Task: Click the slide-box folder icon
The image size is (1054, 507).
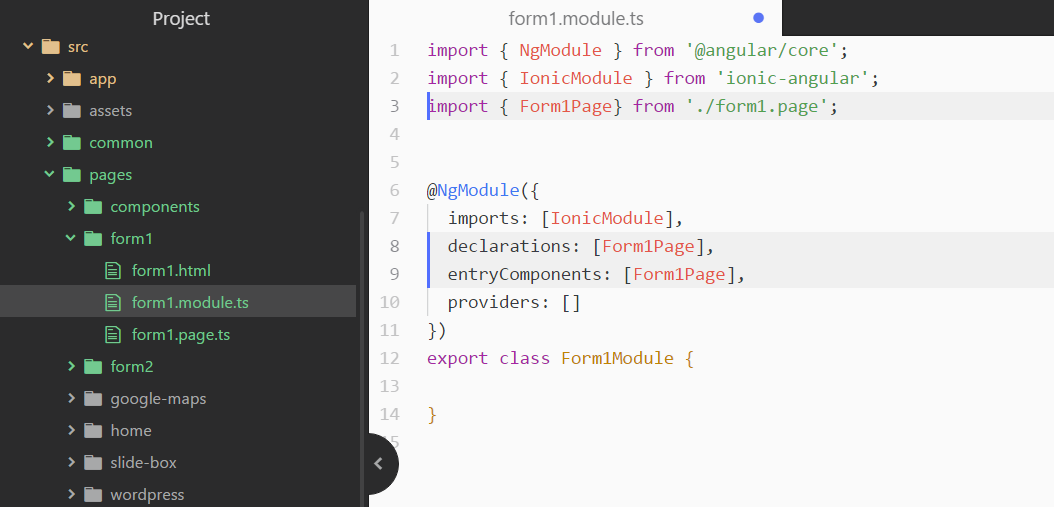Action: pyautogui.click(x=93, y=462)
